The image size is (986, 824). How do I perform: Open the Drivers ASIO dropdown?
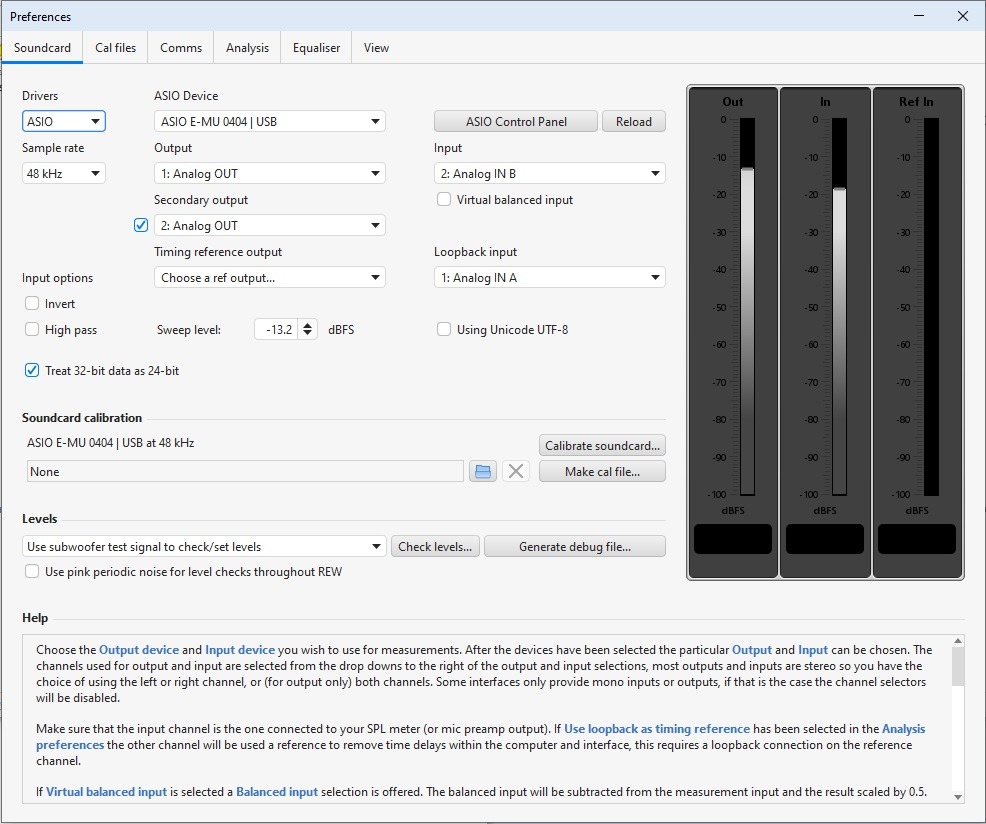click(64, 121)
